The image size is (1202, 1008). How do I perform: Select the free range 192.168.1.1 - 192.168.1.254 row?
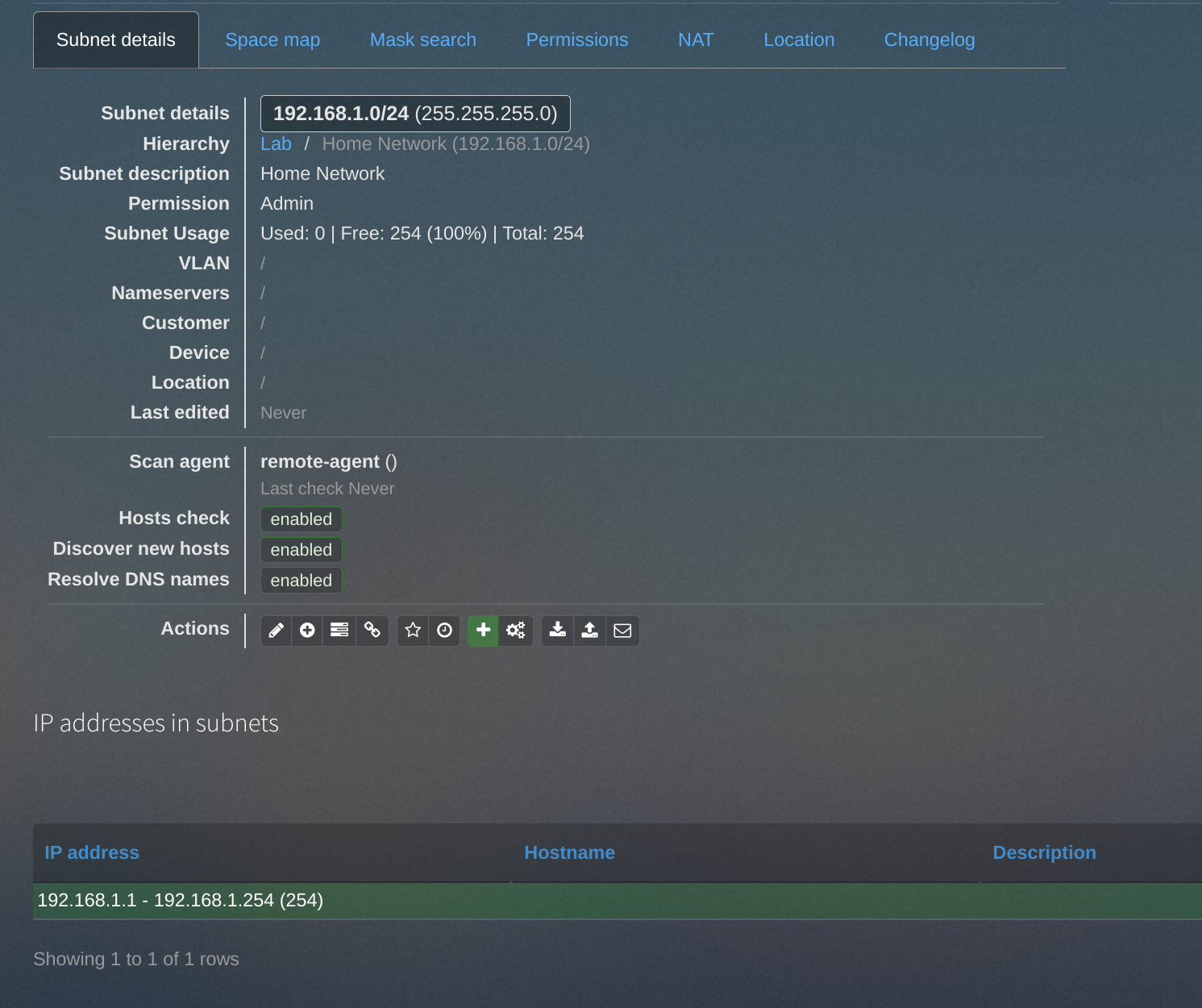pos(618,901)
